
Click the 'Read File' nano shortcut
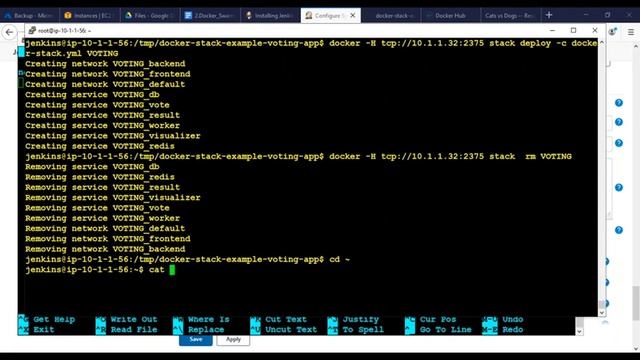[x=134, y=329]
